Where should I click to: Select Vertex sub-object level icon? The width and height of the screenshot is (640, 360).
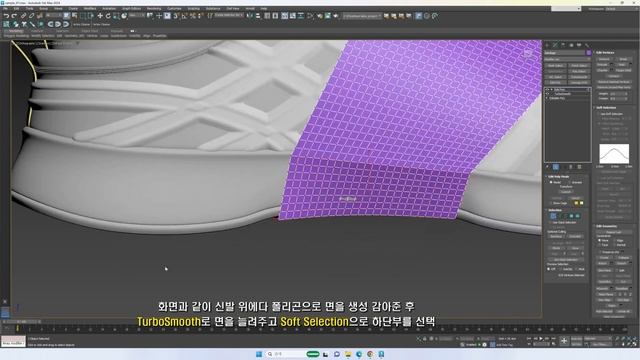click(x=553, y=216)
